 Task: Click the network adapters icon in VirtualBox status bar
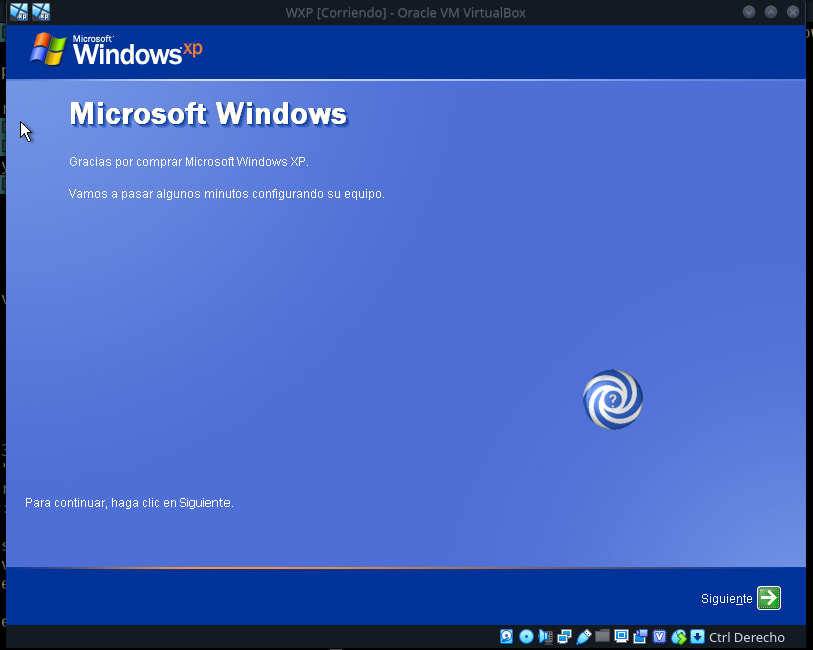point(565,637)
